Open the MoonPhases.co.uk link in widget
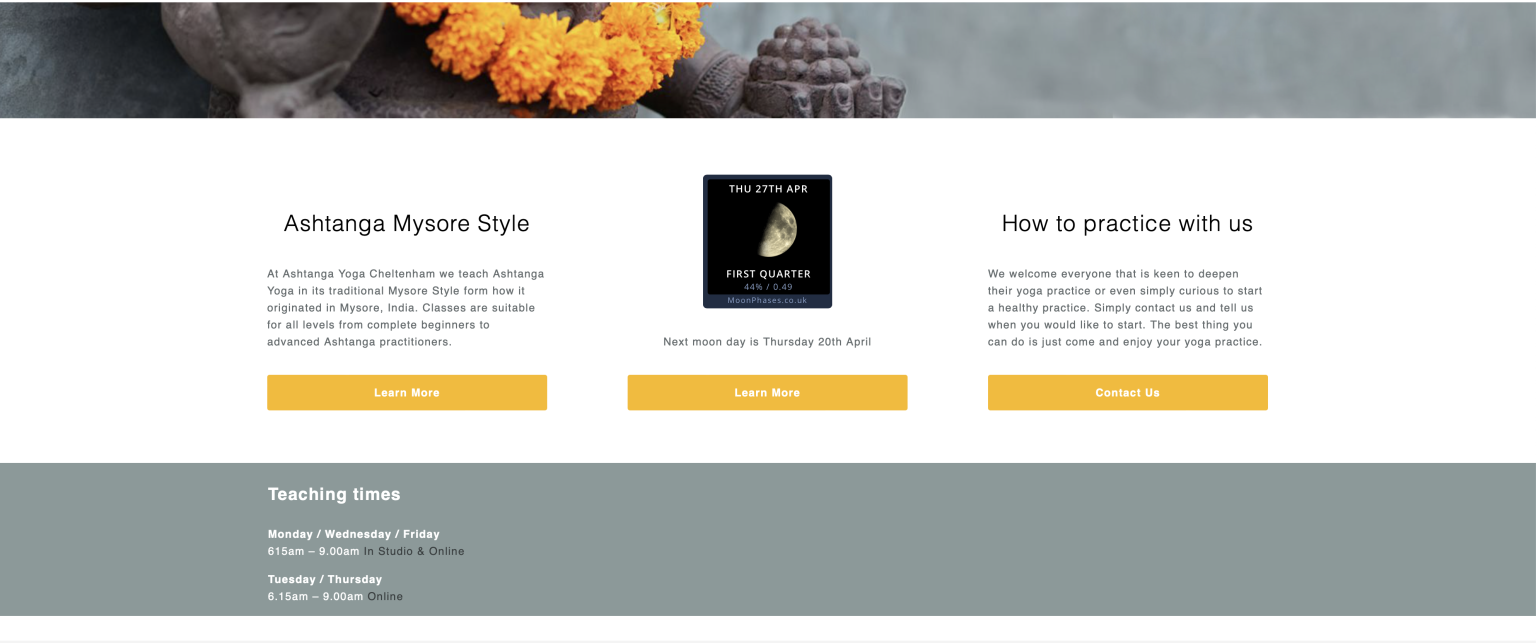The width and height of the screenshot is (1536, 643). pos(767,300)
